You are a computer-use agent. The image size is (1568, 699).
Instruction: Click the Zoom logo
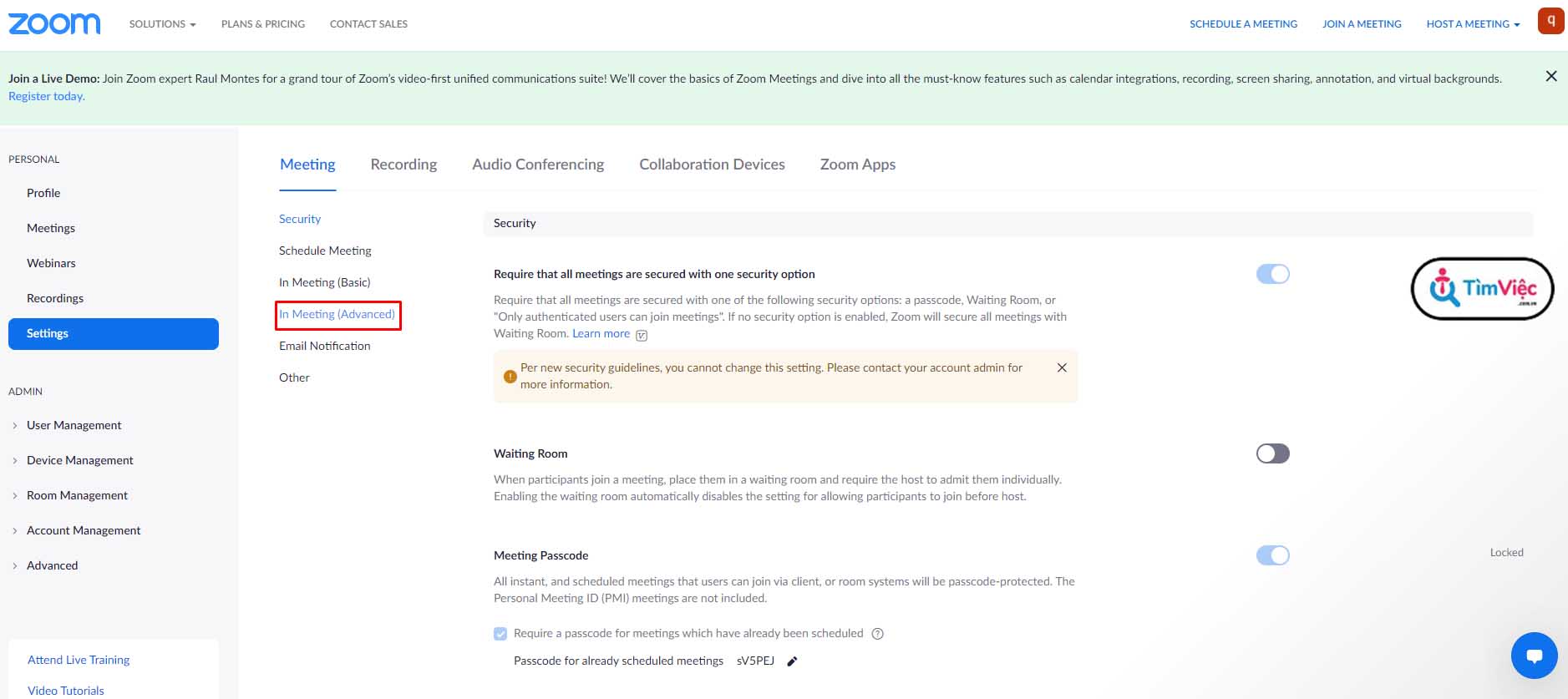point(54,23)
